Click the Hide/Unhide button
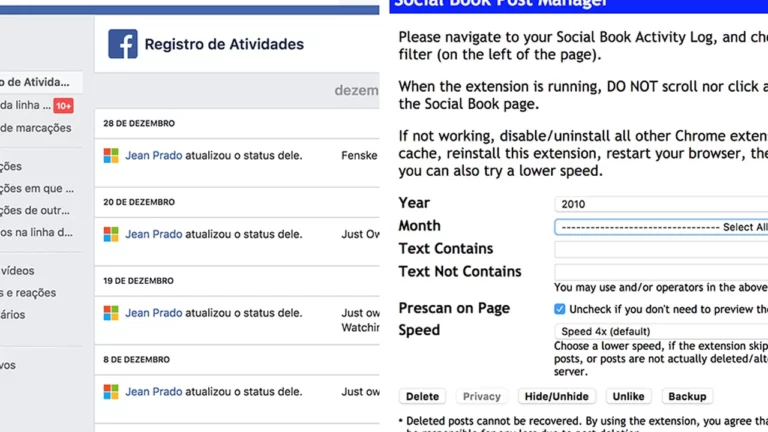This screenshot has width=768, height=432. (x=556, y=396)
